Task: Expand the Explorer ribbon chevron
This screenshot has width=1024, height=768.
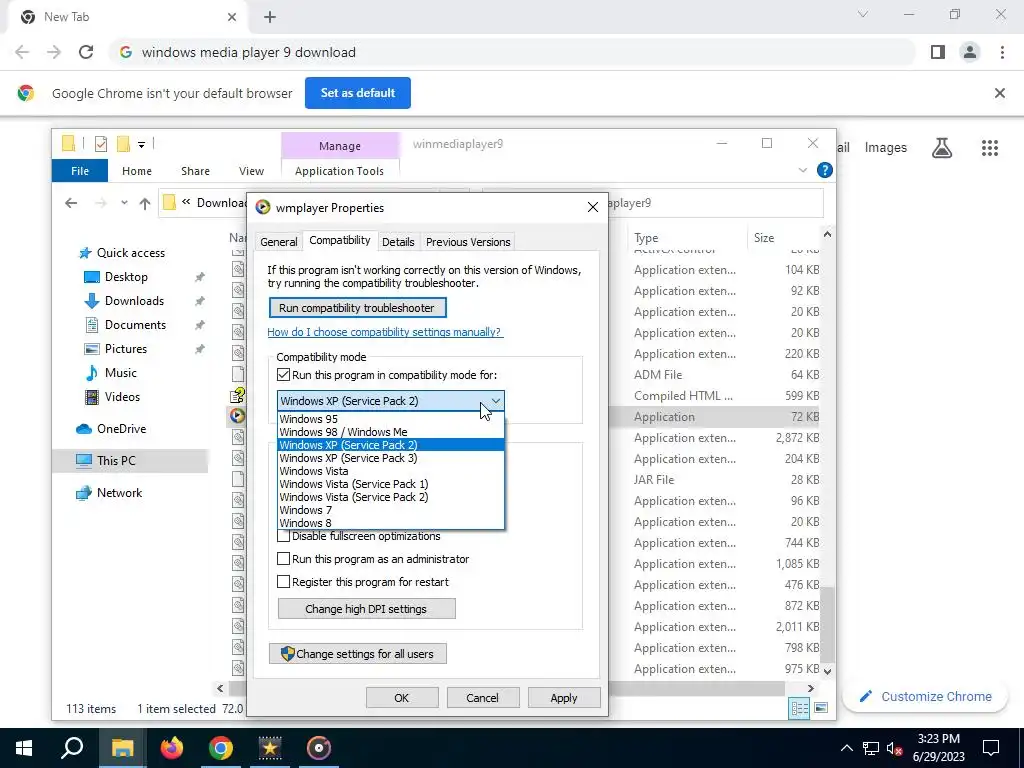Action: 803,170
